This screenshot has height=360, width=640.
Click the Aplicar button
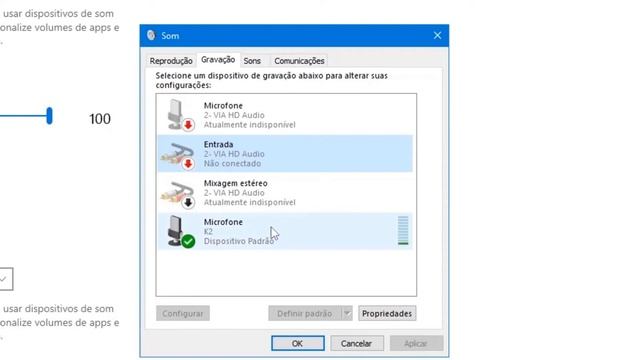[x=416, y=343]
